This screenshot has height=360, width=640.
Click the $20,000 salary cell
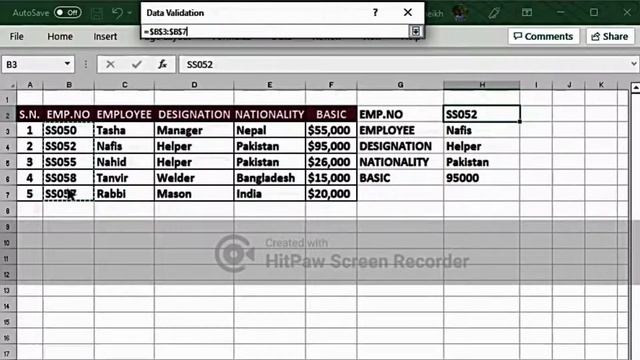click(331, 194)
